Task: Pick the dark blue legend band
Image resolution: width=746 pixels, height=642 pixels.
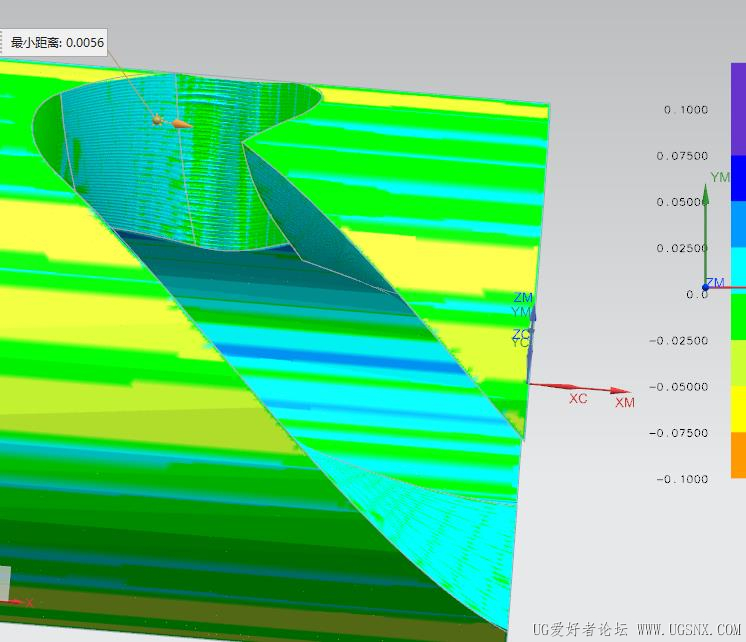Action: pyautogui.click(x=738, y=178)
